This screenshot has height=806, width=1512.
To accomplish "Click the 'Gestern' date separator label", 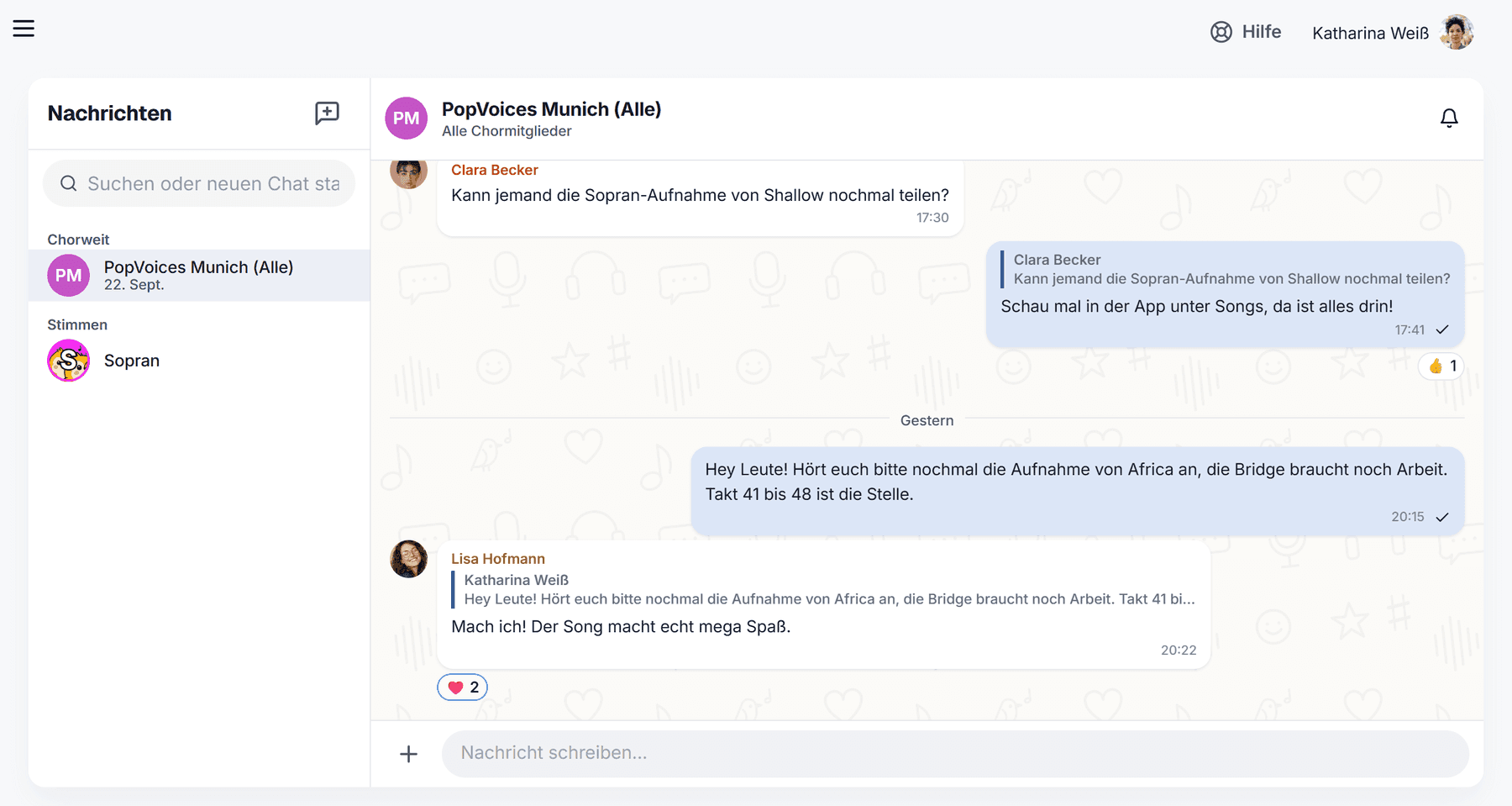I will 927,420.
